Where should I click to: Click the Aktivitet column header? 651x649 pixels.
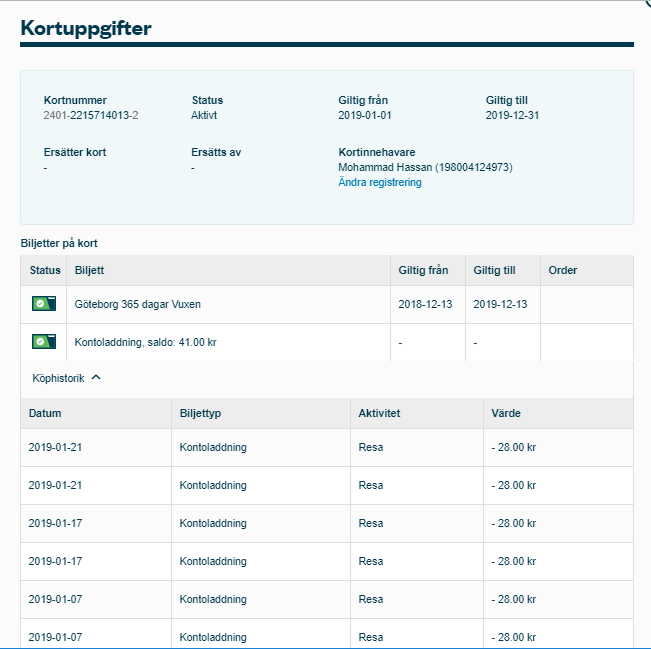(379, 413)
